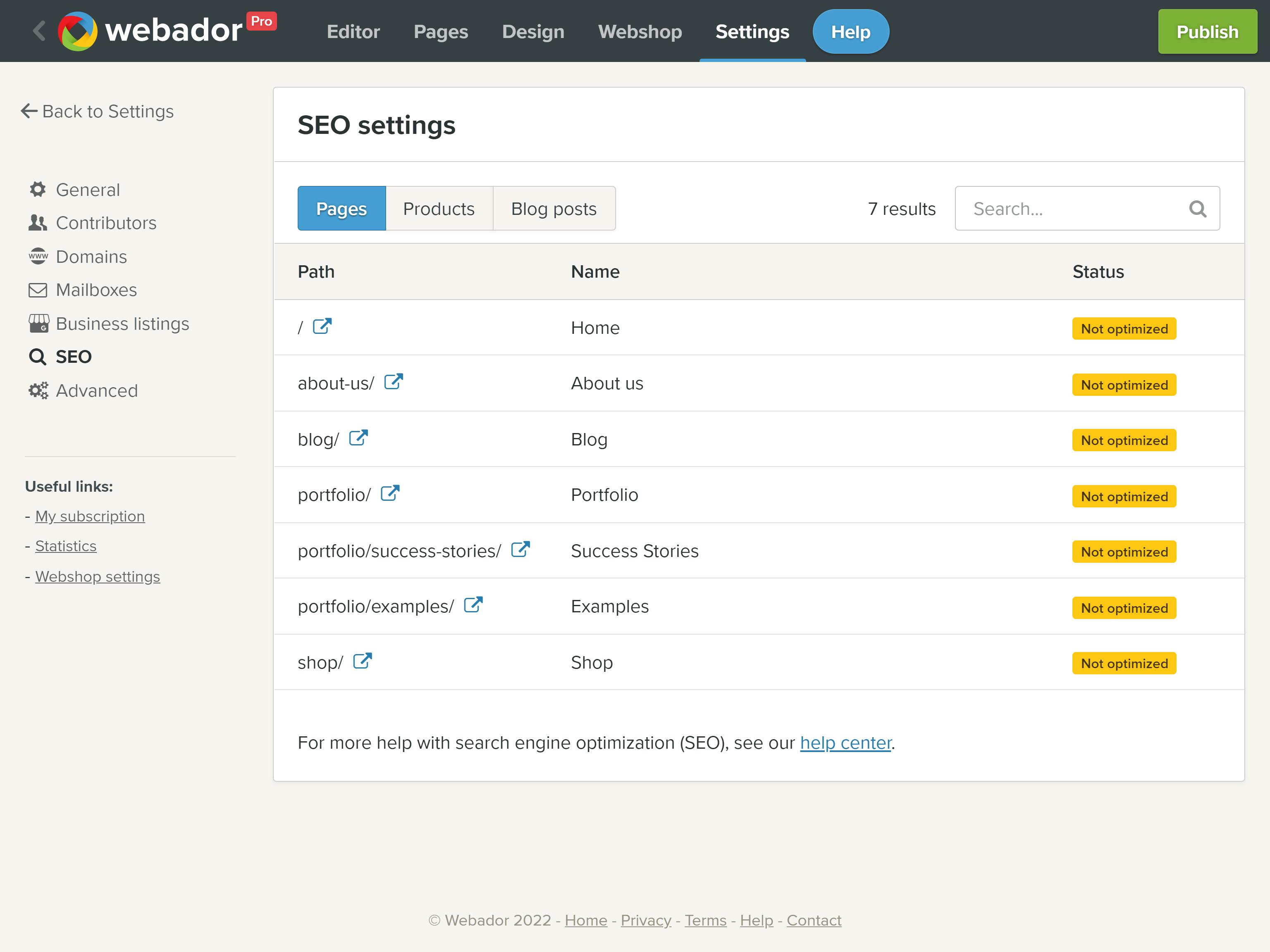The height and width of the screenshot is (952, 1270).
Task: Select the Contributors people icon
Action: (x=38, y=223)
